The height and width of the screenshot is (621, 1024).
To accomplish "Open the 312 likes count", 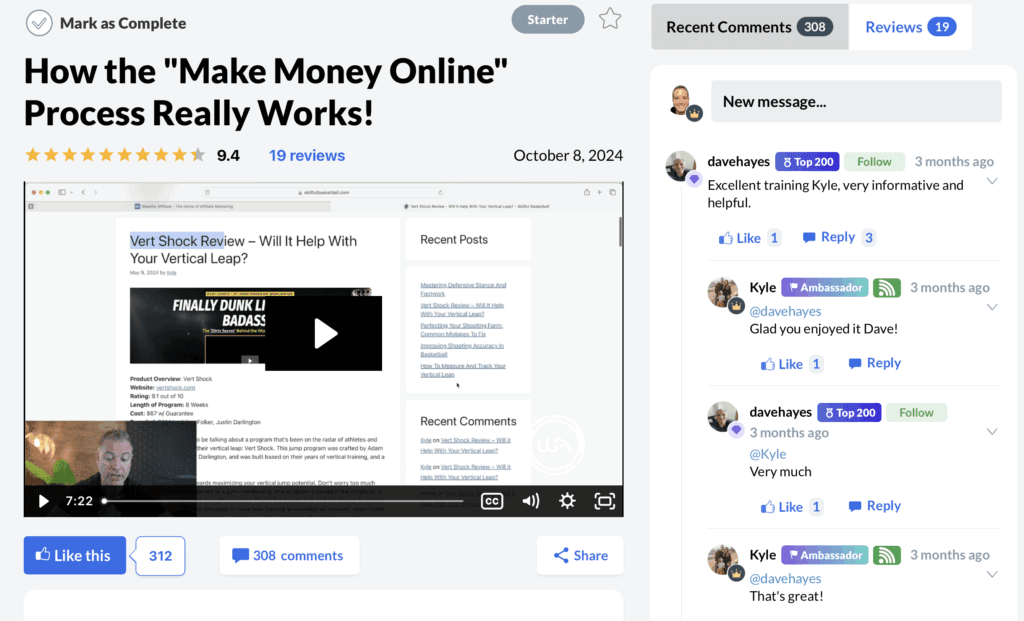I will pos(160,556).
